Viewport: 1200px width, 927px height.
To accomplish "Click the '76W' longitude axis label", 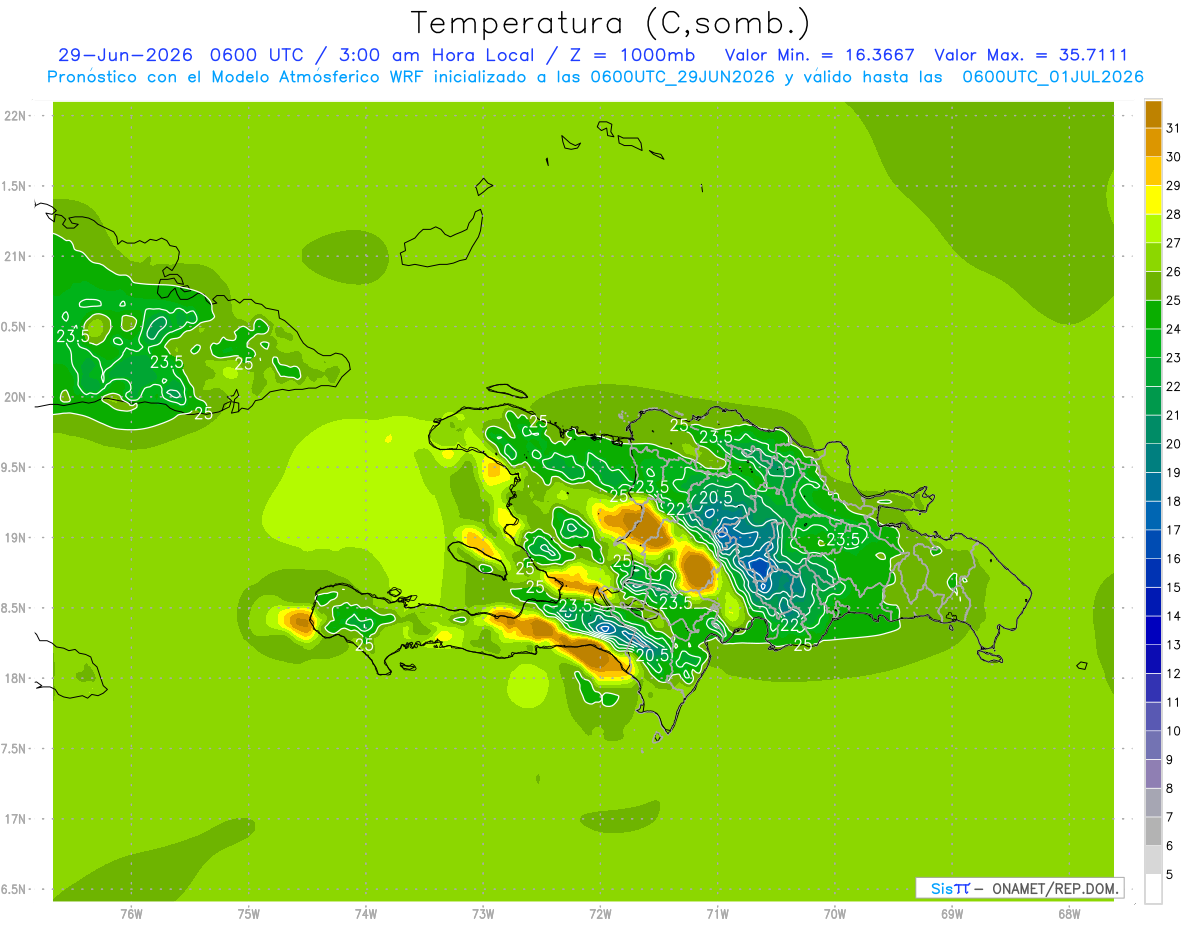I will coord(131,914).
